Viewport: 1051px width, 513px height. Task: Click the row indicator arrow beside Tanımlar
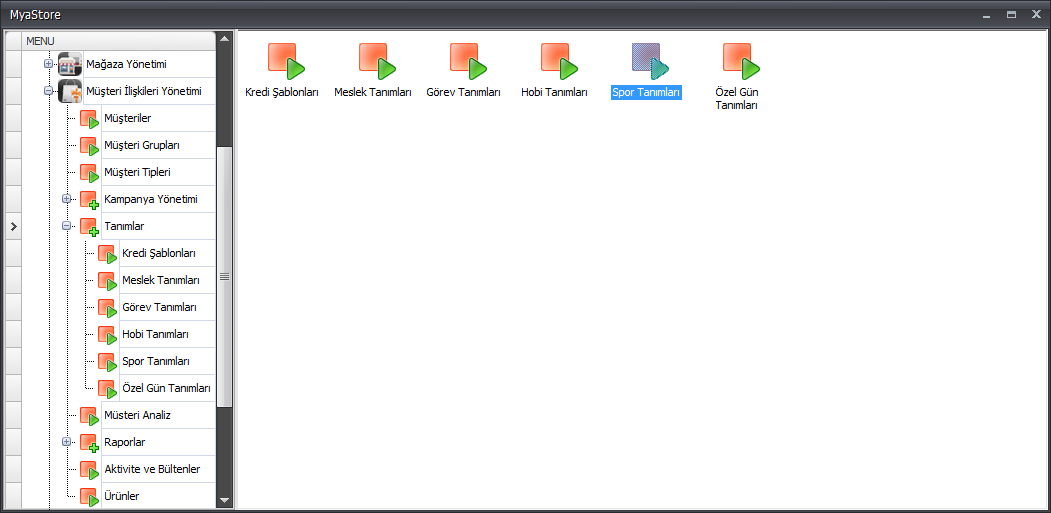[x=13, y=227]
